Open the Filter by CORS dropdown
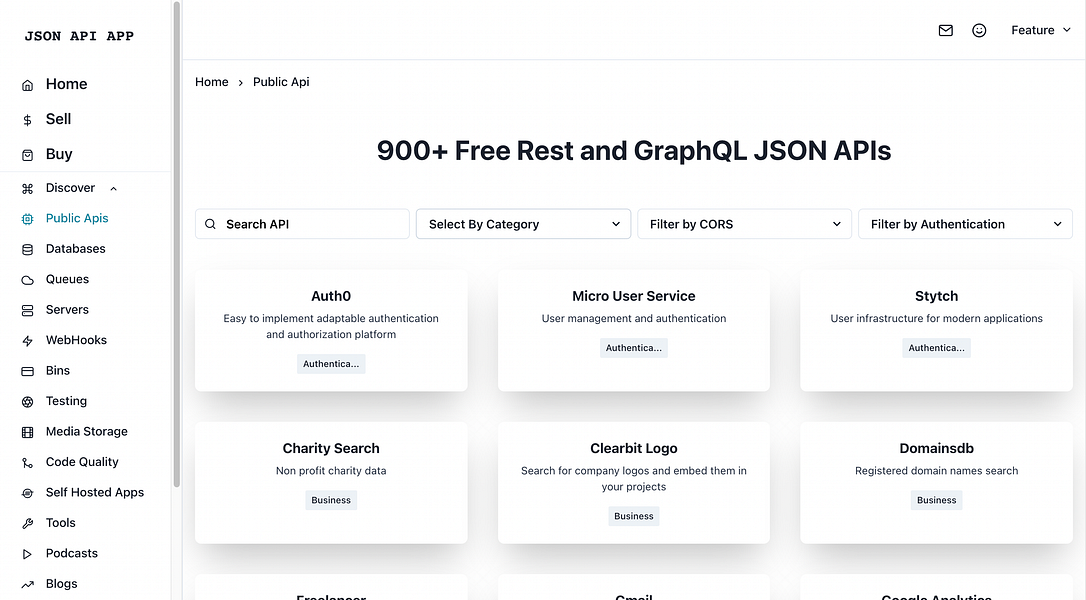Viewport: 1086px width, 600px height. click(x=745, y=224)
